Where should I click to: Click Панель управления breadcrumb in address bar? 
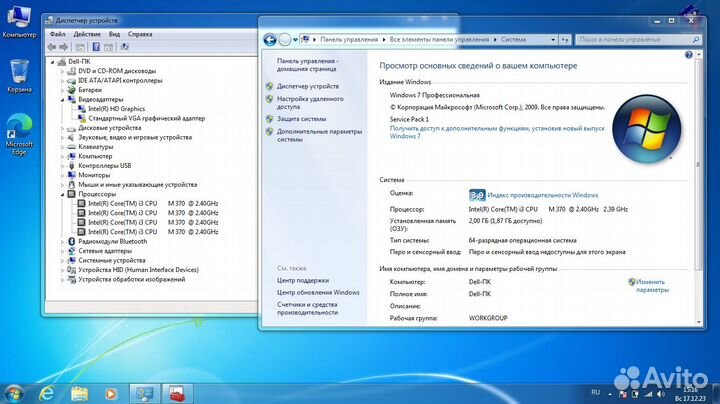coord(349,39)
